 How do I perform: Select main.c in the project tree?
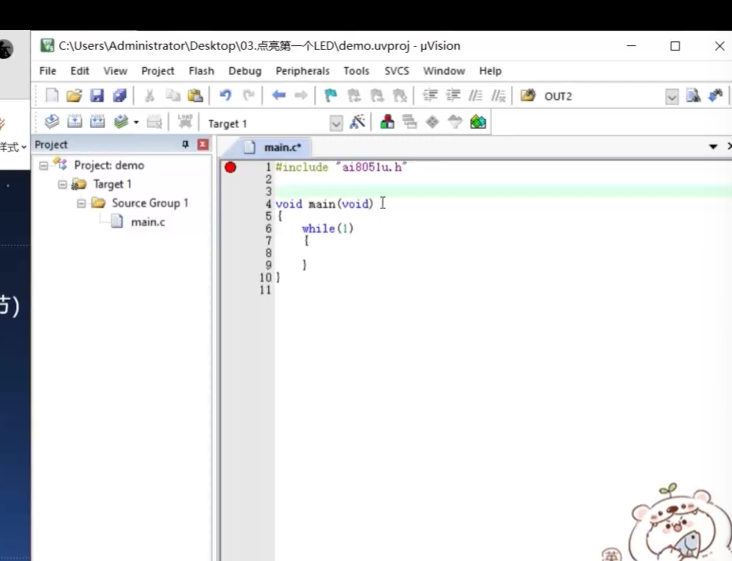[148, 222]
